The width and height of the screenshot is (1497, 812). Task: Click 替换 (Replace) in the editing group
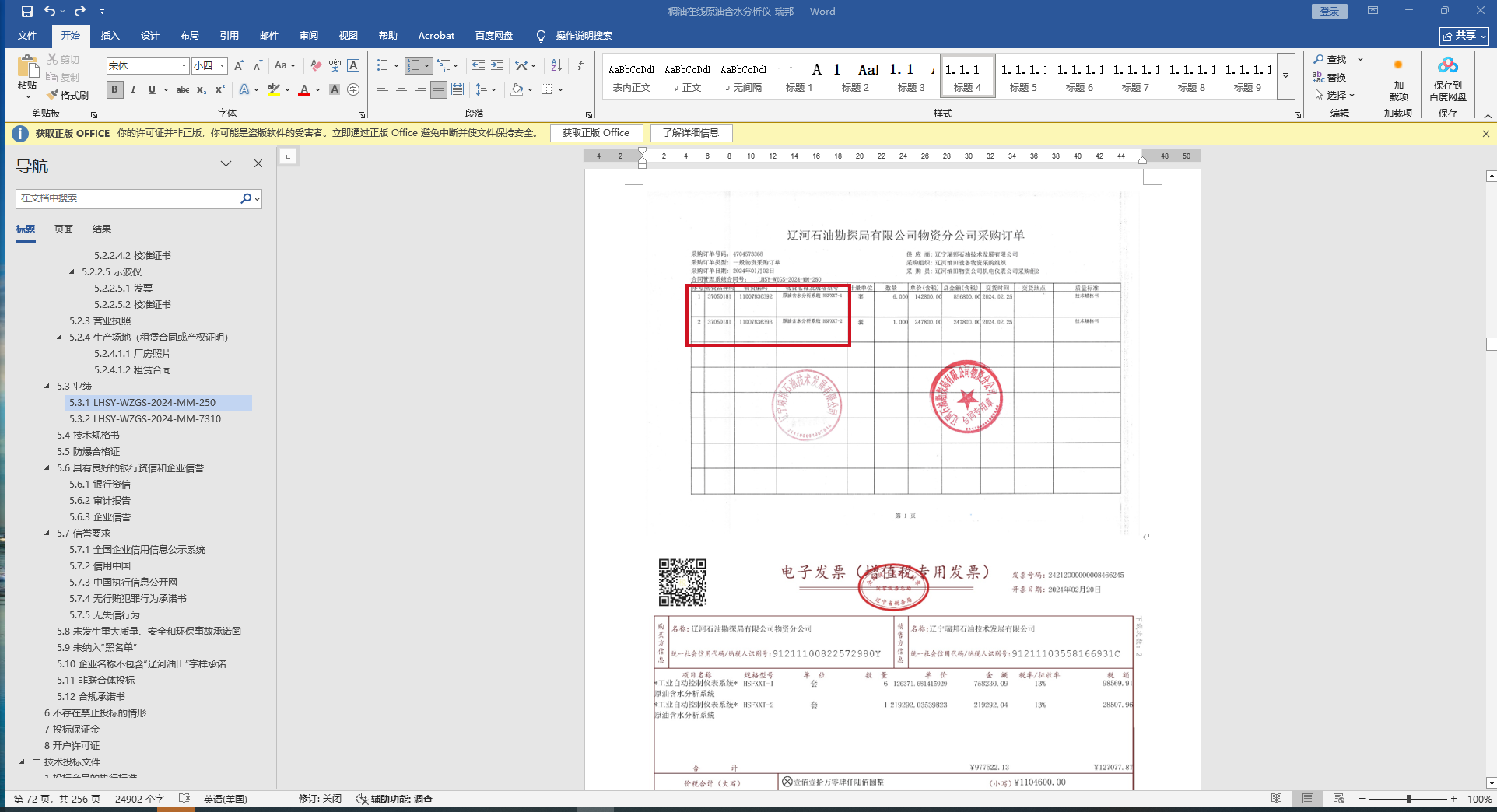1330,77
